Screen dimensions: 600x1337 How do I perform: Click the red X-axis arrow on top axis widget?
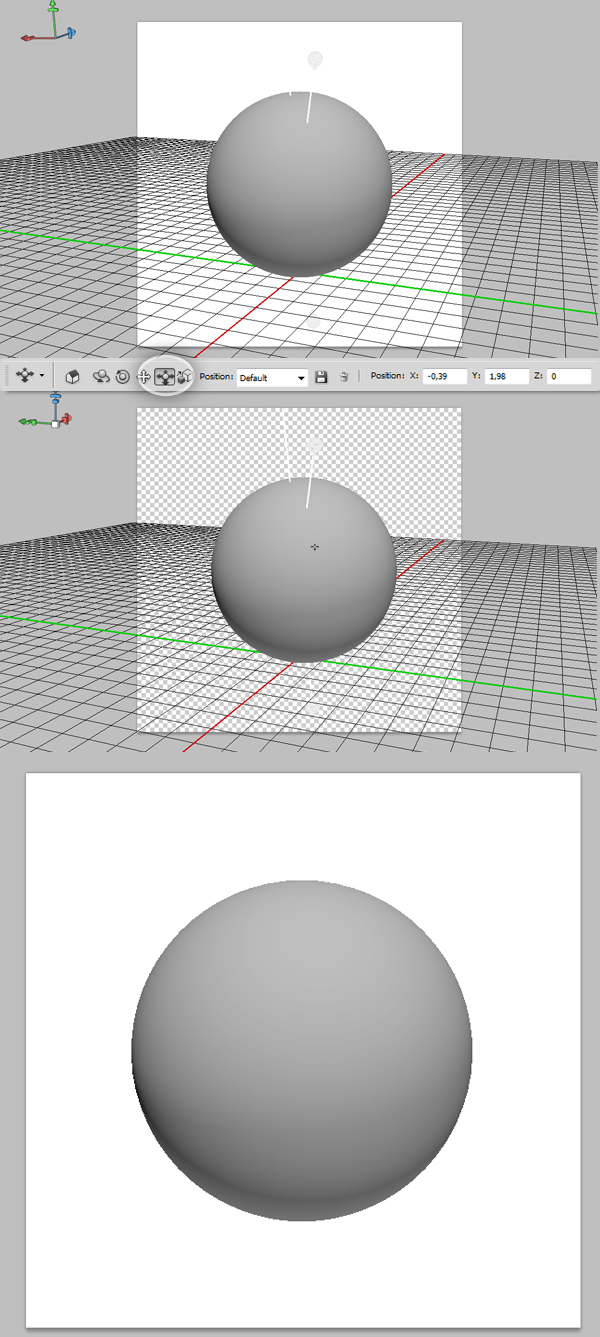28,37
